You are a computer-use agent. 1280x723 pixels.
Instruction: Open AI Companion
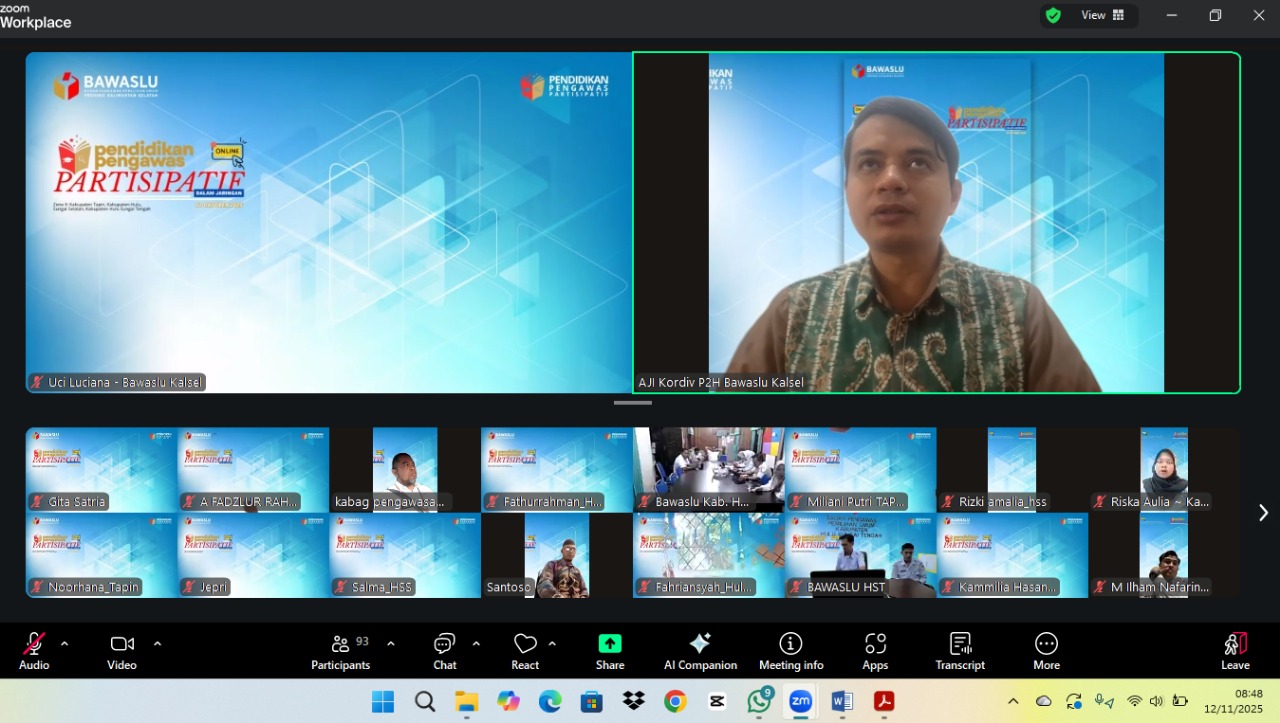[x=700, y=651]
